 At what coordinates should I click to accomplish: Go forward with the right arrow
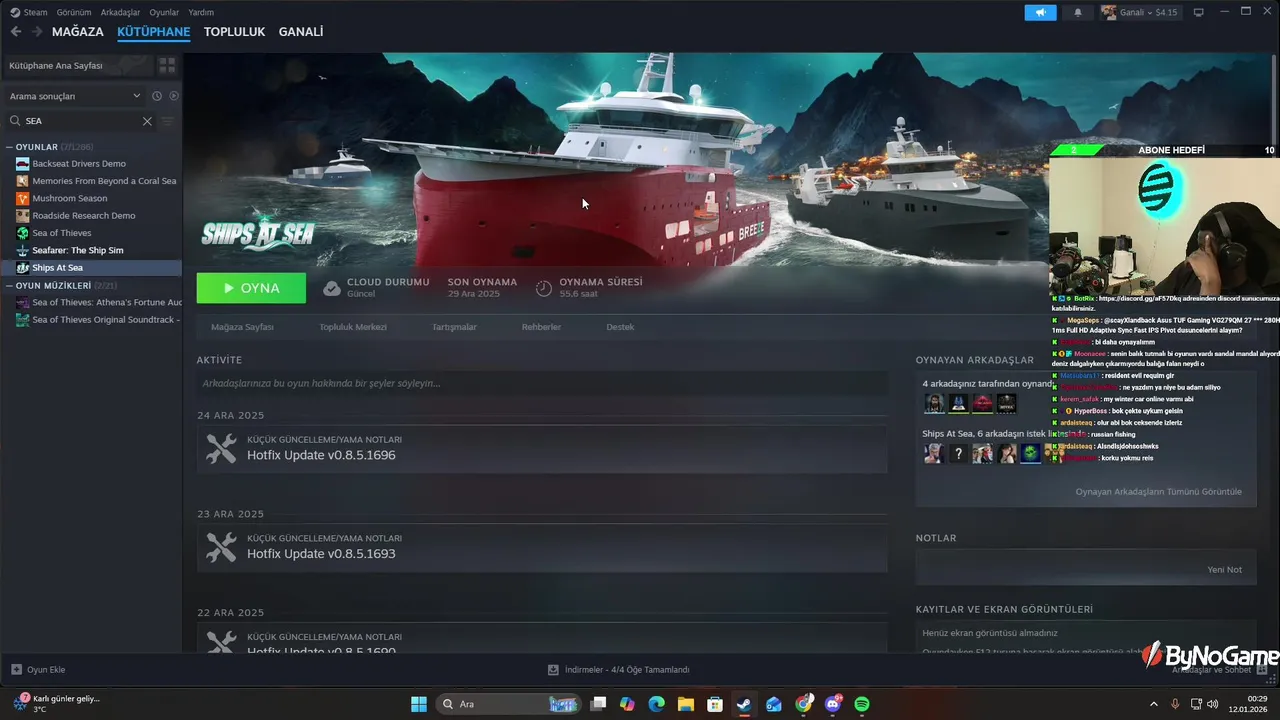pos(37,32)
